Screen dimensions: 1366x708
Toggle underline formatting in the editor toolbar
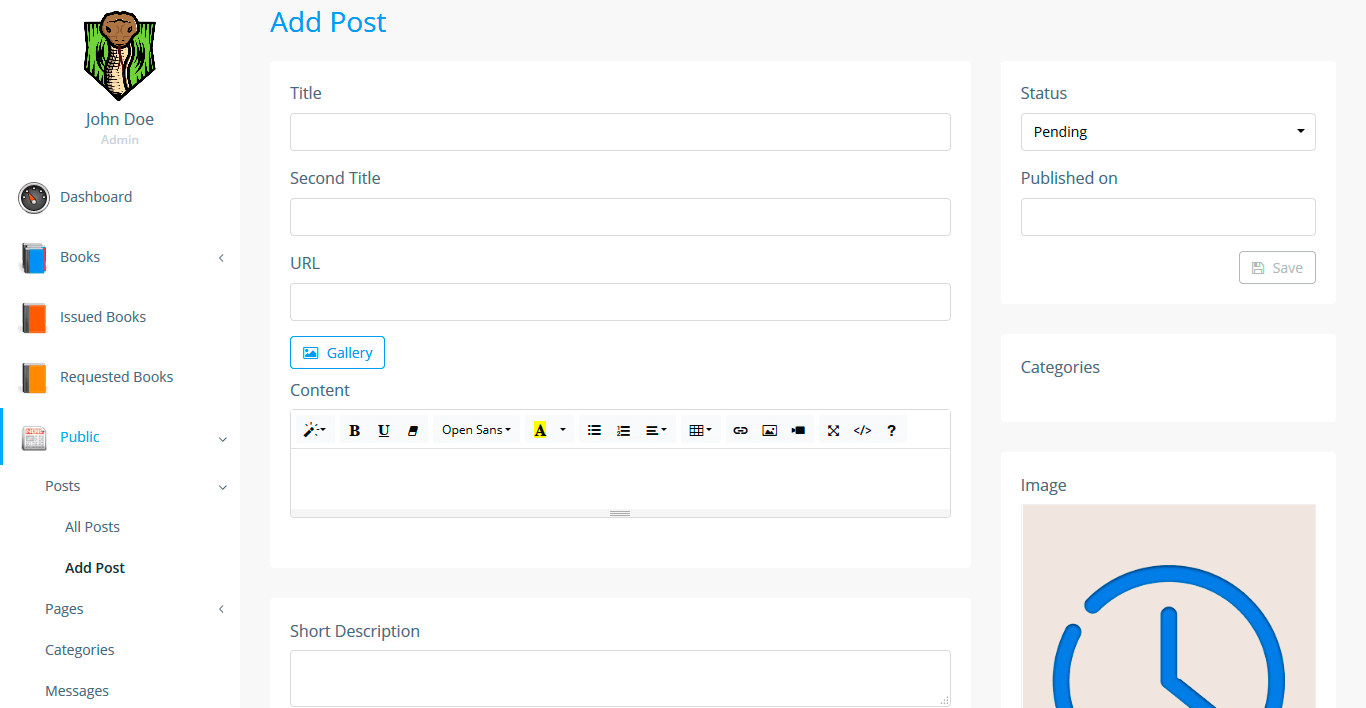[x=383, y=430]
